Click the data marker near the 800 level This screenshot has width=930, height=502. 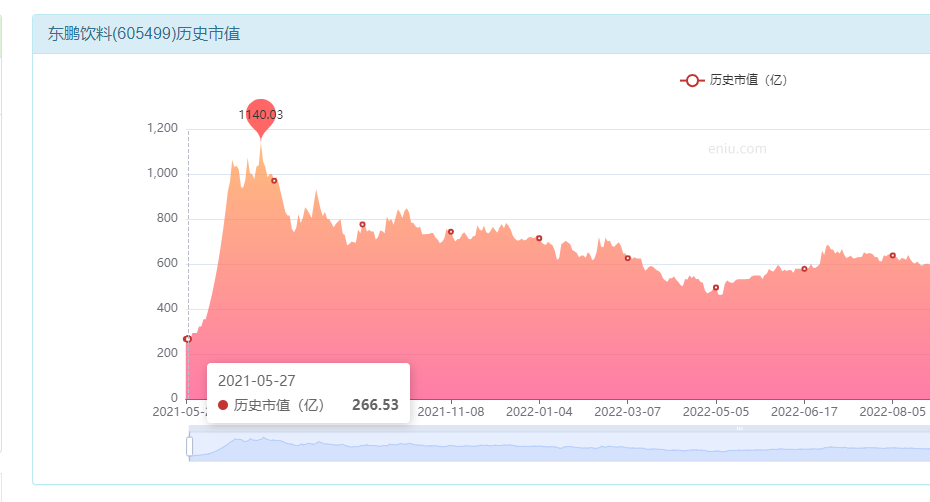coord(362,225)
